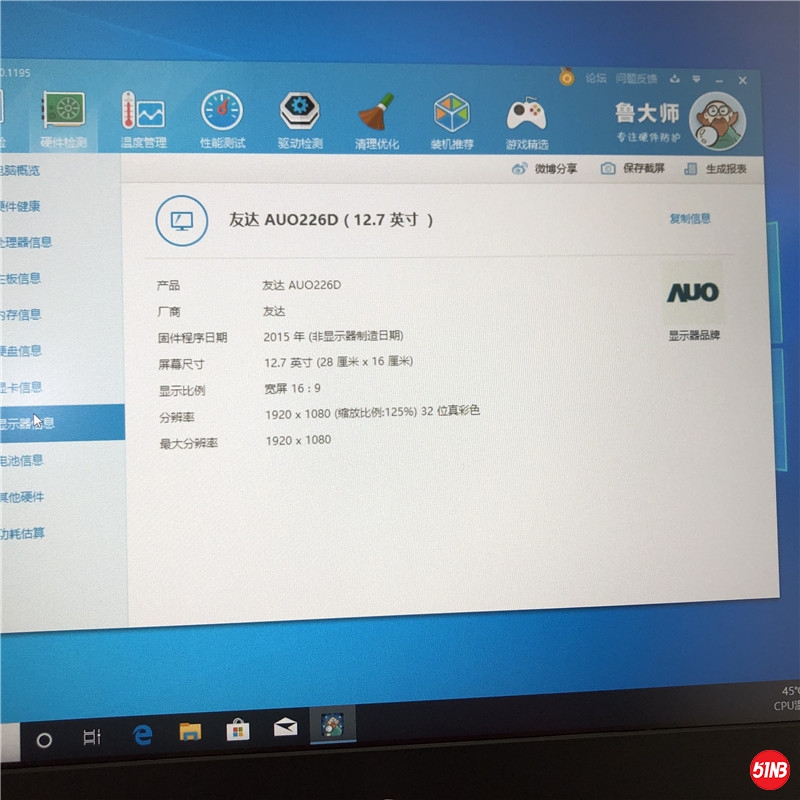Click product value 友达 AUO226D
Screen dimensions: 800x800
tap(302, 285)
